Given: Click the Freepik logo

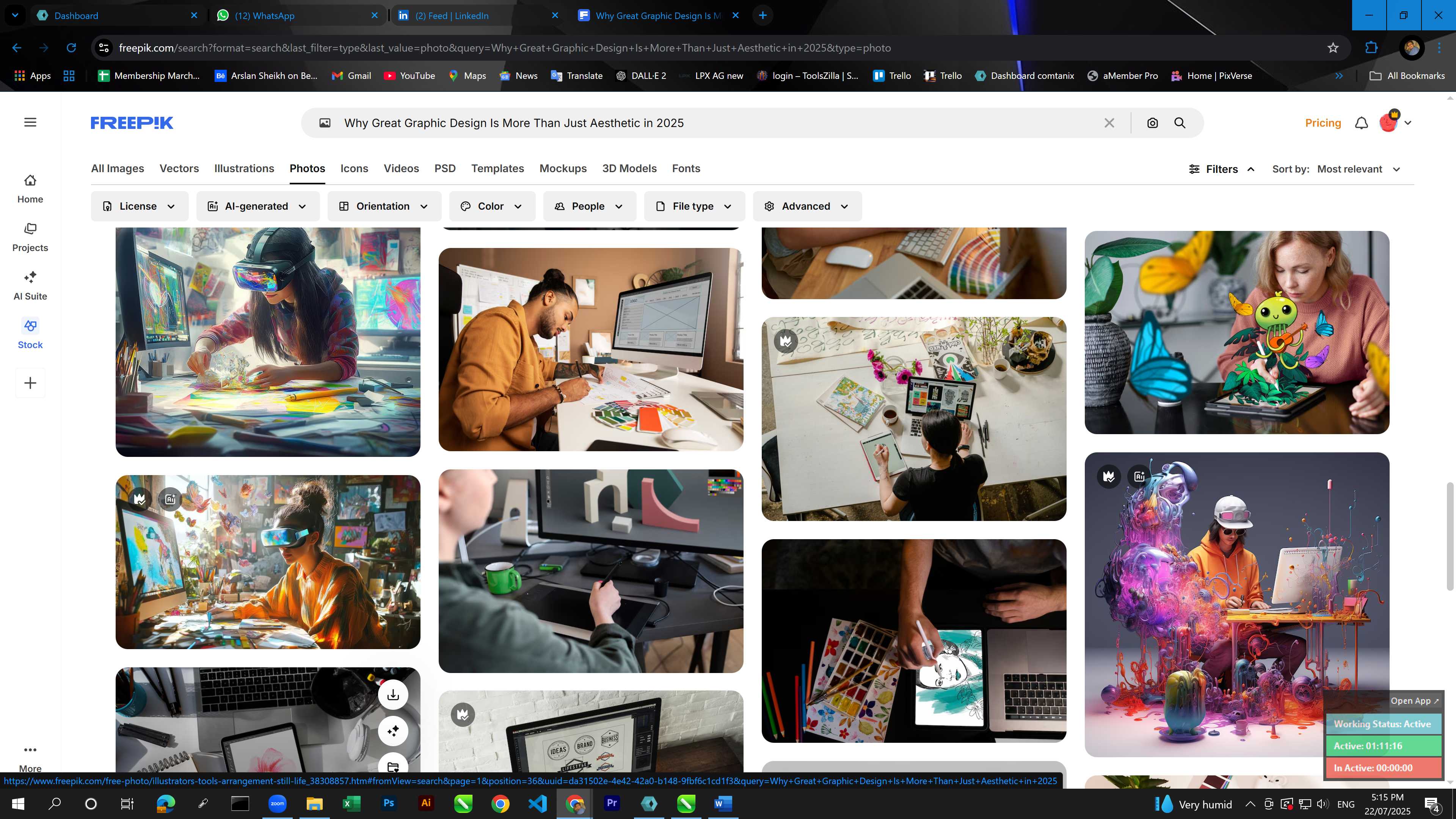Looking at the screenshot, I should [132, 122].
